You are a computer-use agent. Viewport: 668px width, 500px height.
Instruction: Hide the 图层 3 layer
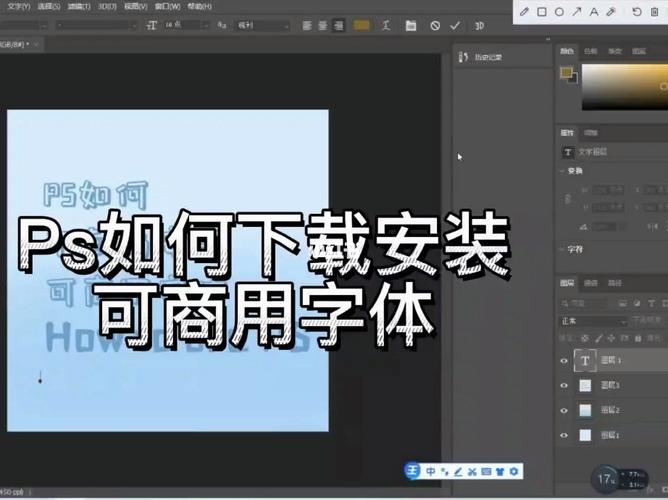point(564,385)
